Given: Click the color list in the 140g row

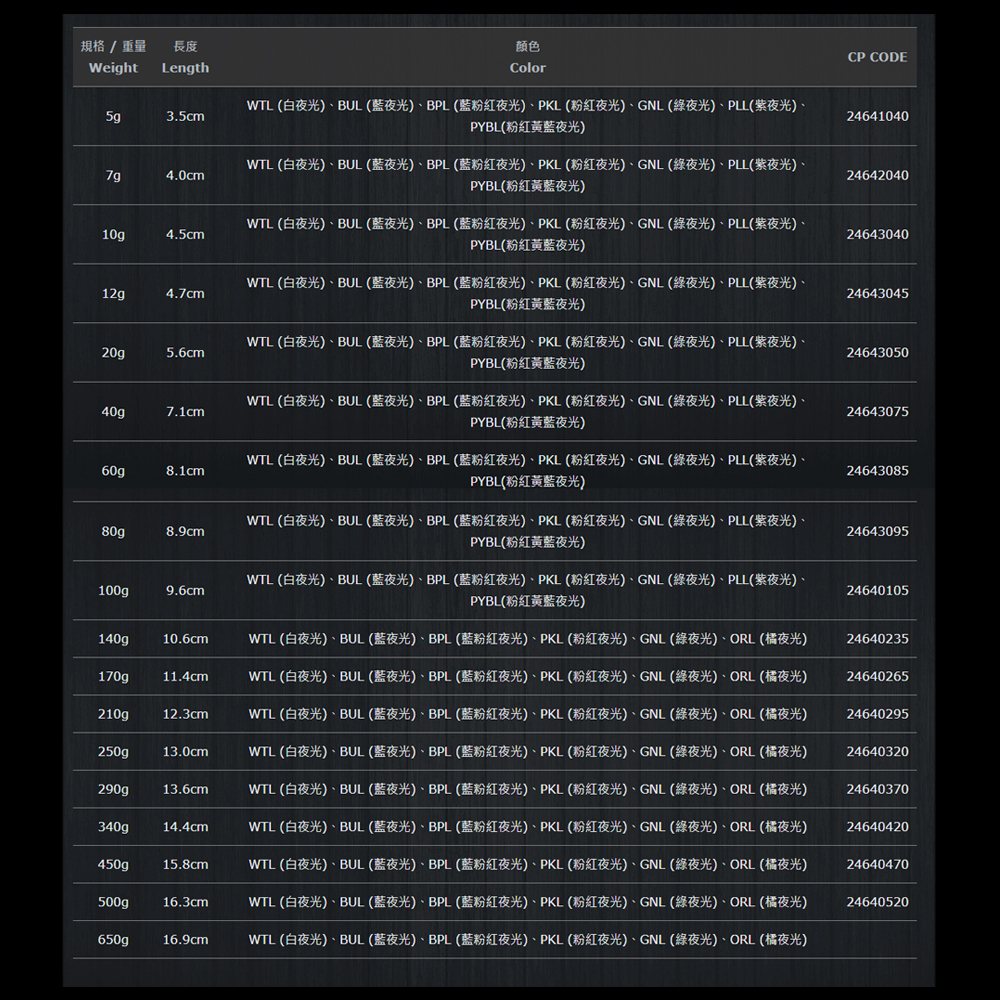Looking at the screenshot, I should click(x=527, y=639).
